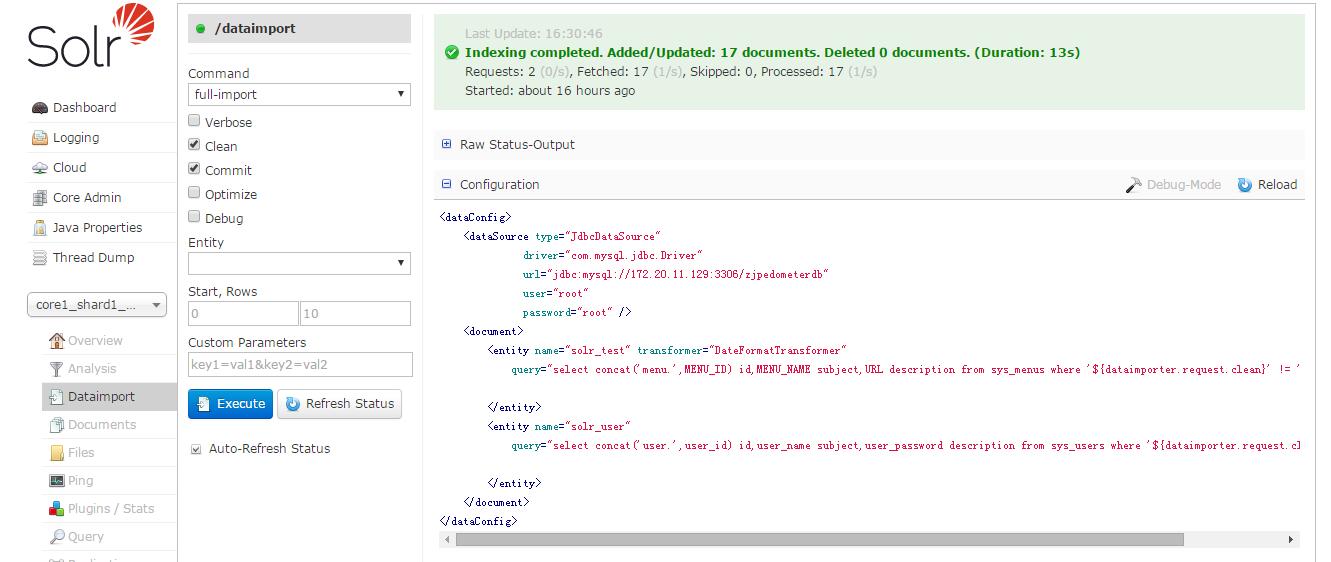The image size is (1331, 562).
Task: Click the Analysis funnel icon
Action: pyautogui.click(x=57, y=369)
